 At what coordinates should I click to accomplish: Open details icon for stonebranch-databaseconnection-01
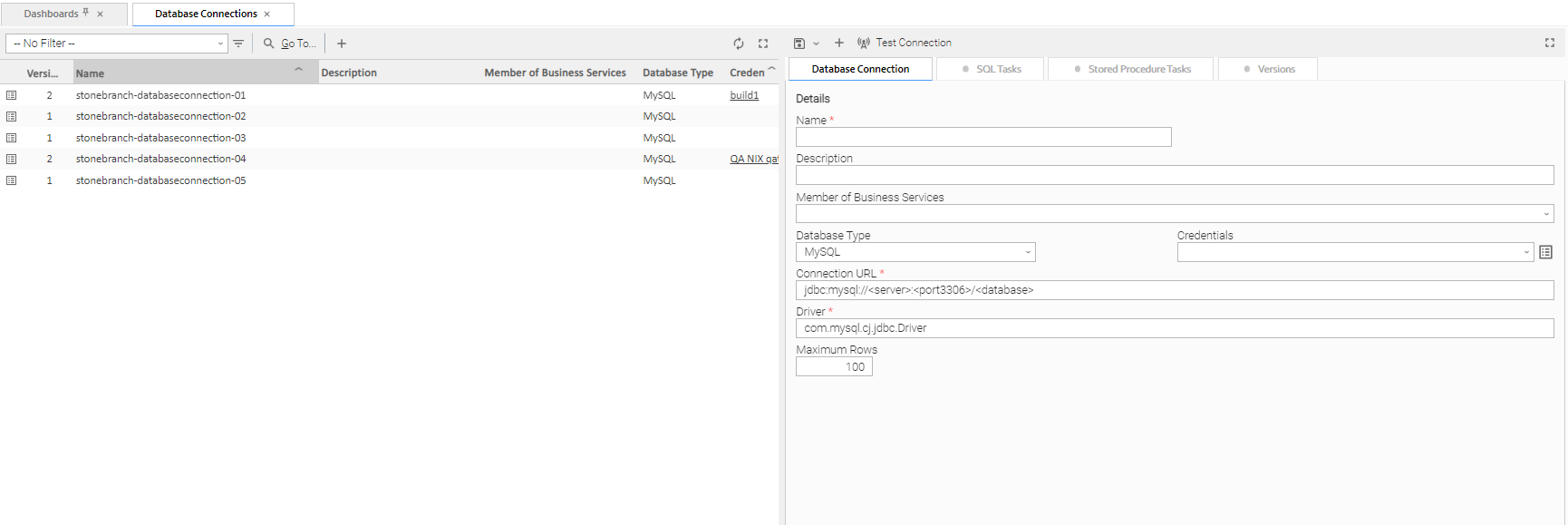(x=12, y=95)
